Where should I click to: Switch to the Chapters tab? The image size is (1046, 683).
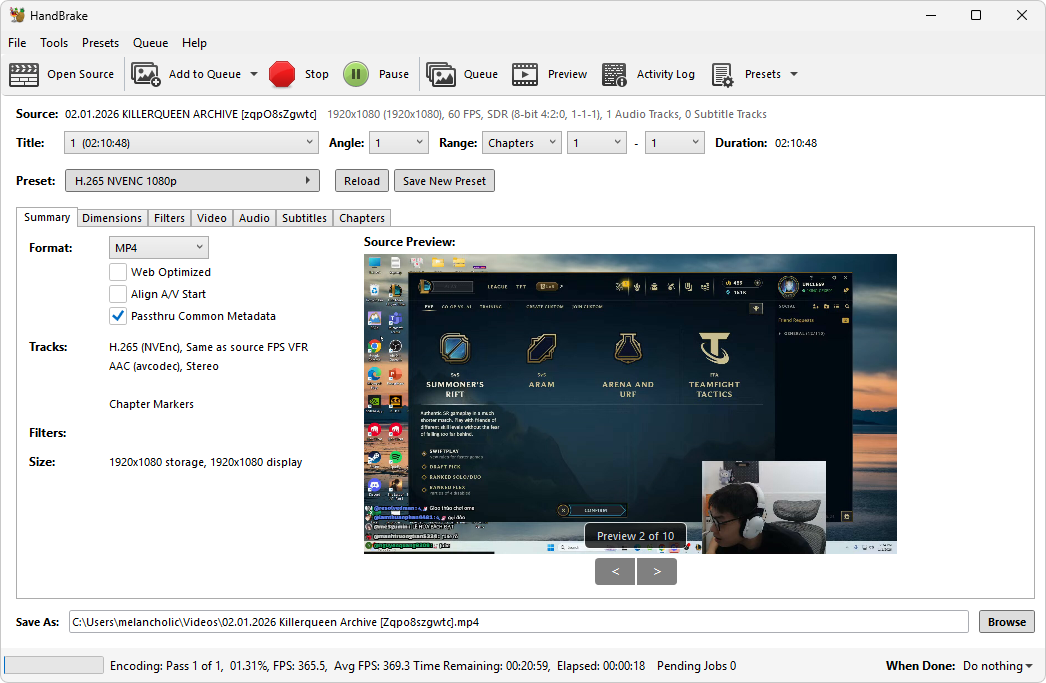tap(362, 218)
